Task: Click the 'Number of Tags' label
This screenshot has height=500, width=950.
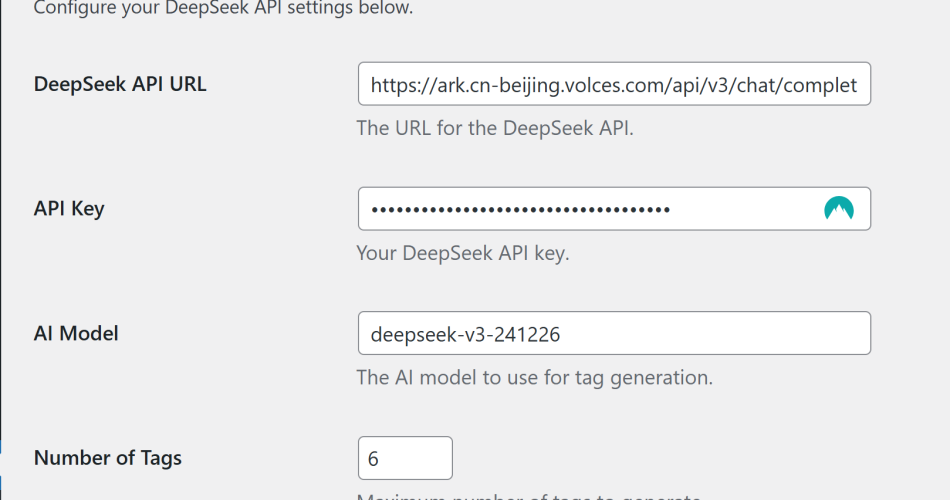Action: [107, 458]
